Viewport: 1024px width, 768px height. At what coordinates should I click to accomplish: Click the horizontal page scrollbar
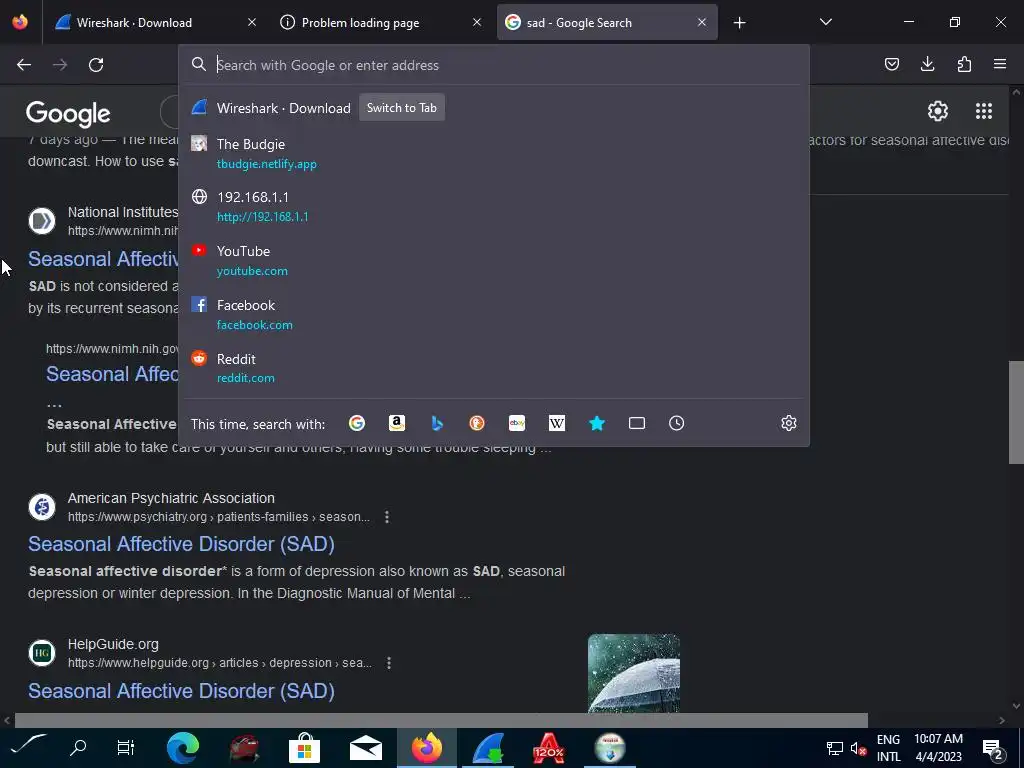pos(441,720)
